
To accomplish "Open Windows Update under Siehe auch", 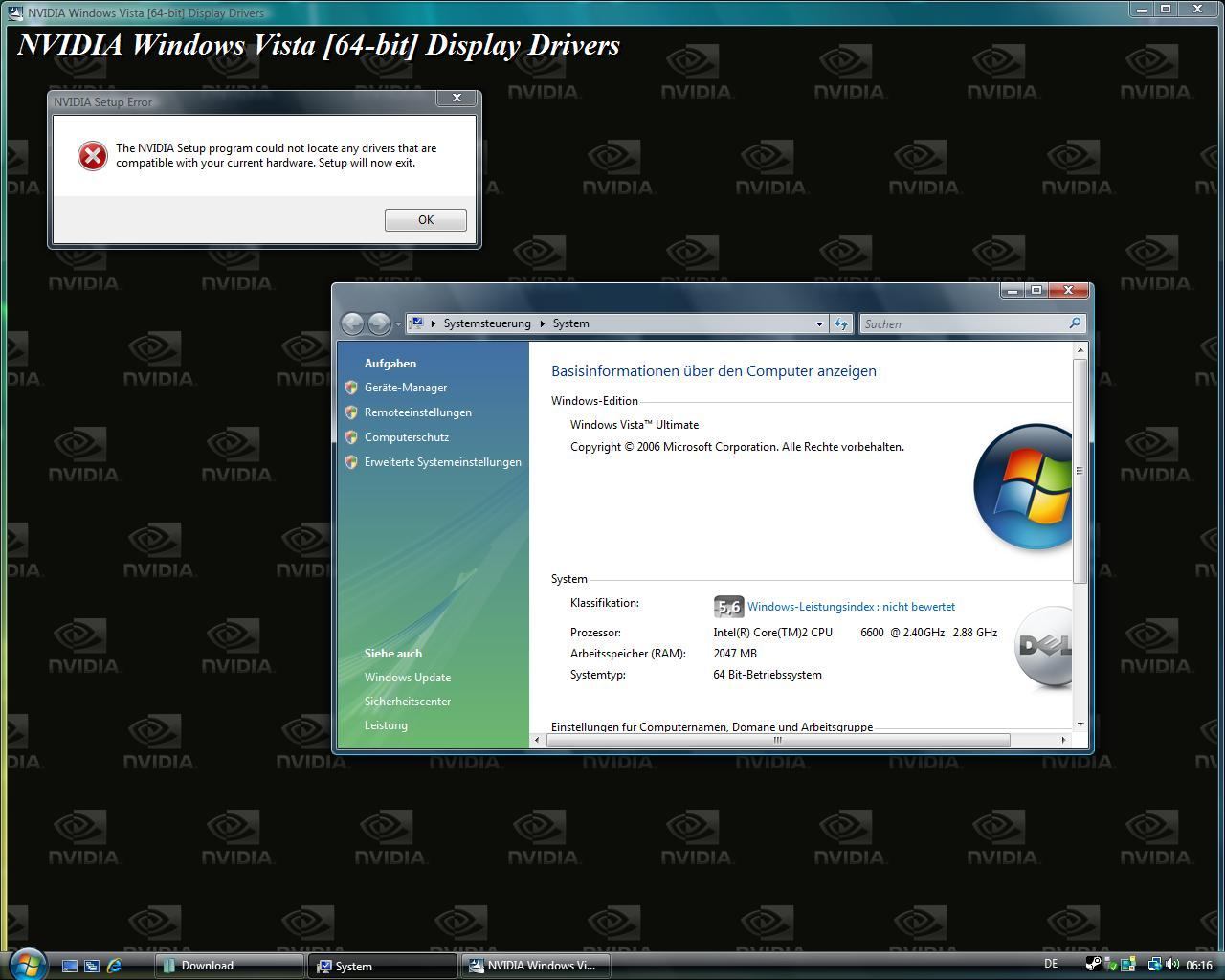I will (x=408, y=678).
